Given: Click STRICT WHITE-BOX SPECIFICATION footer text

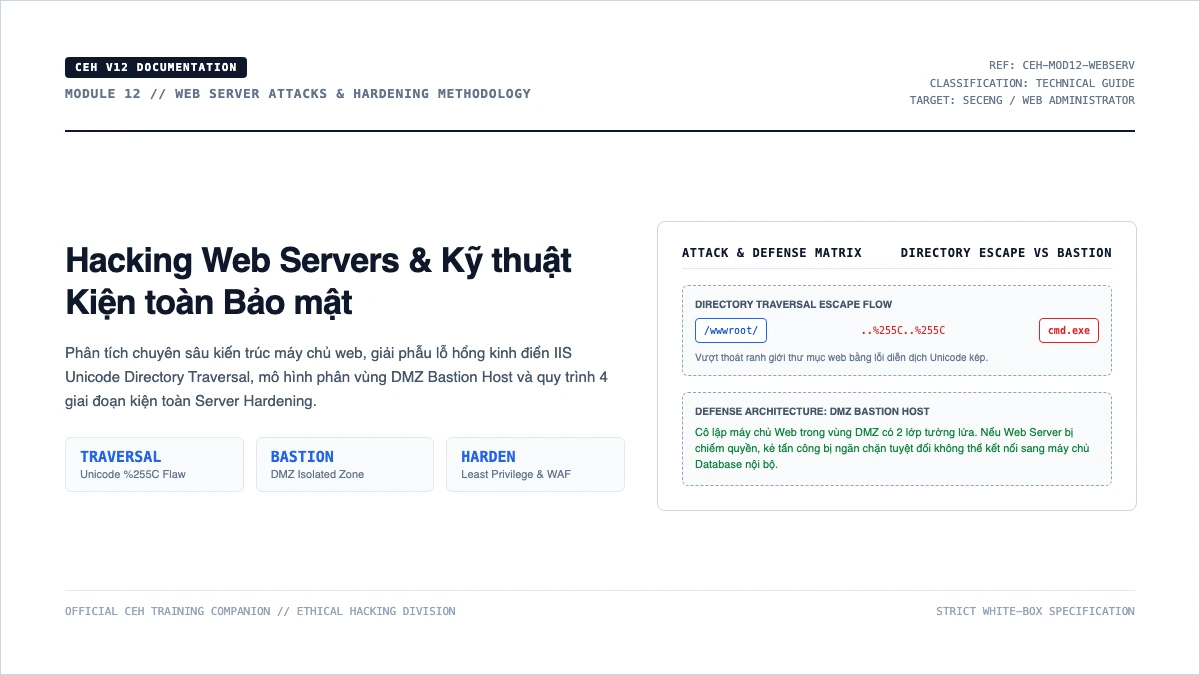Looking at the screenshot, I should coord(1035,611).
